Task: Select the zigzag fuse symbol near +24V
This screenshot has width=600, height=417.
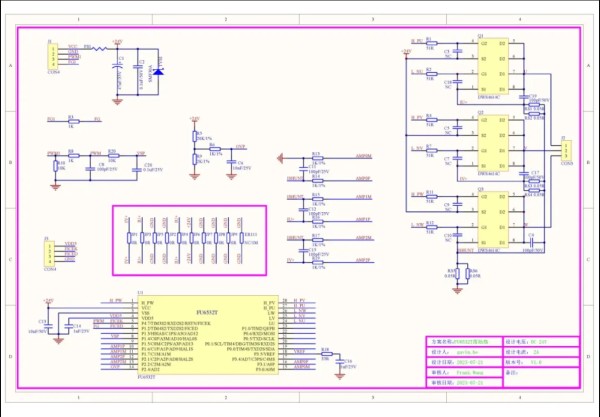Action: point(99,49)
